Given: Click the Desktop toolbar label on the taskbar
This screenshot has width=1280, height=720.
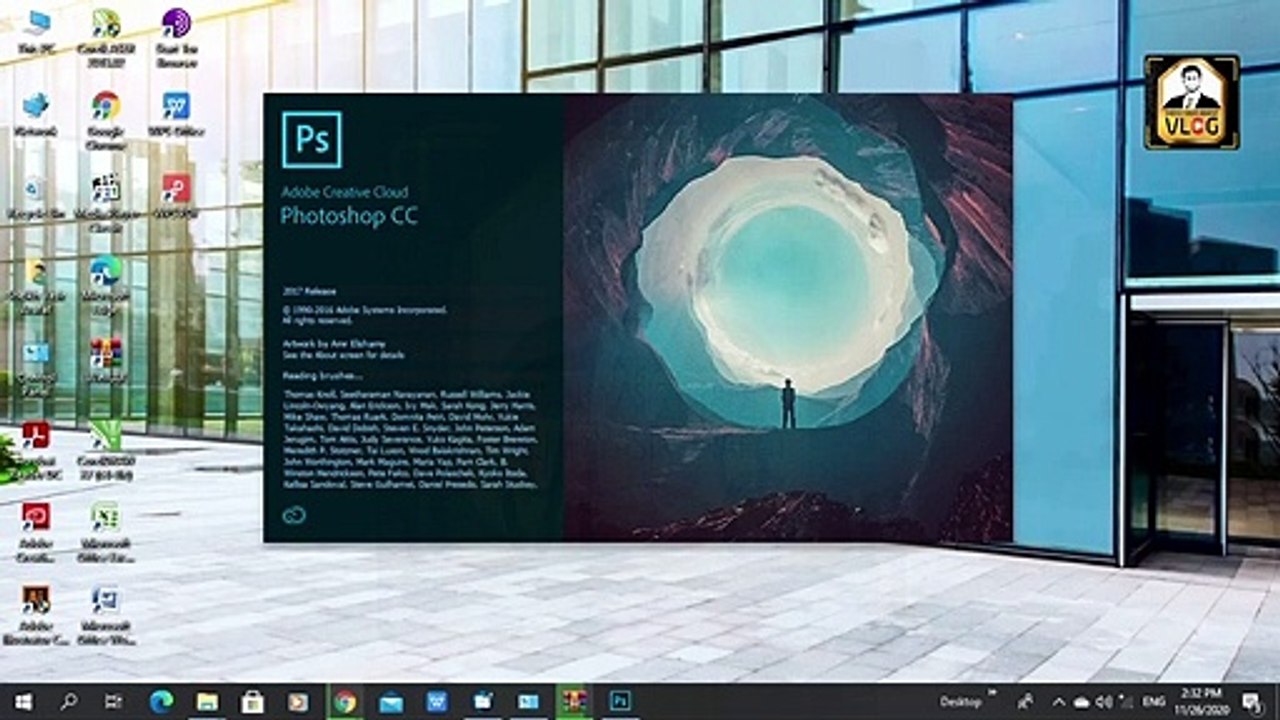Looking at the screenshot, I should (x=960, y=702).
